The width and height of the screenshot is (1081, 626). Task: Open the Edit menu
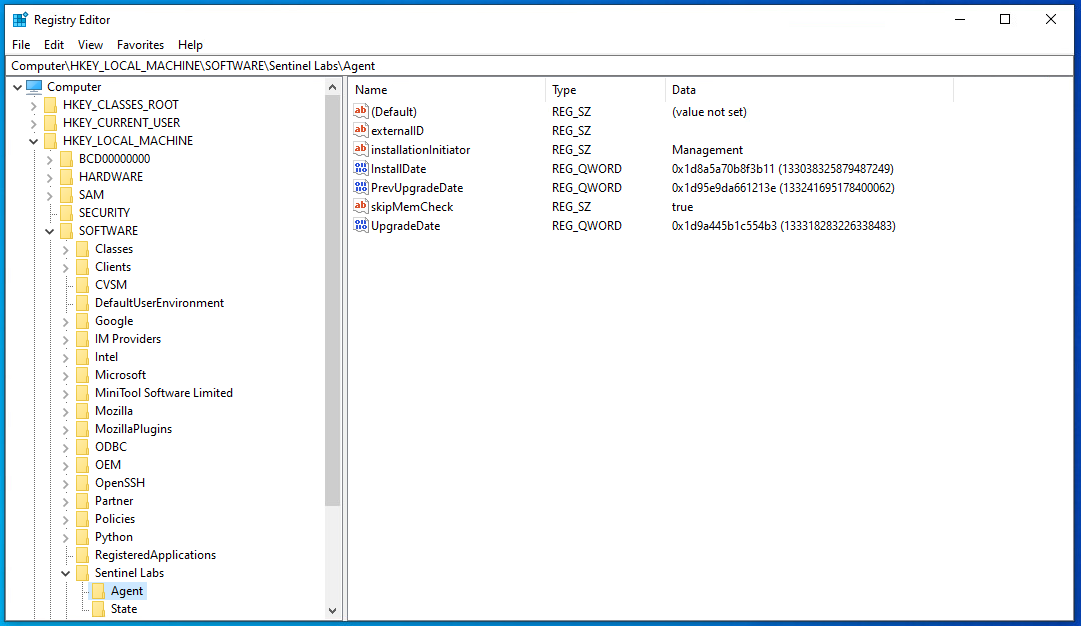[54, 45]
